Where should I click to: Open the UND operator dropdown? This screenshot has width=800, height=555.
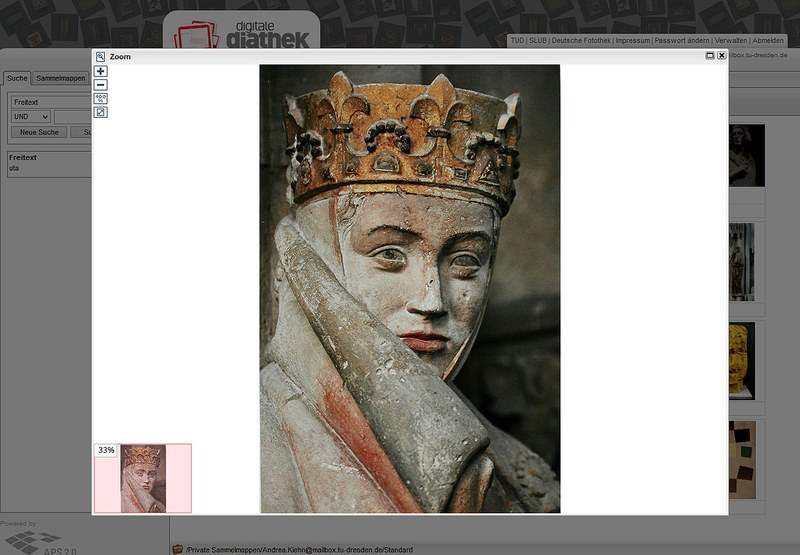click(30, 117)
